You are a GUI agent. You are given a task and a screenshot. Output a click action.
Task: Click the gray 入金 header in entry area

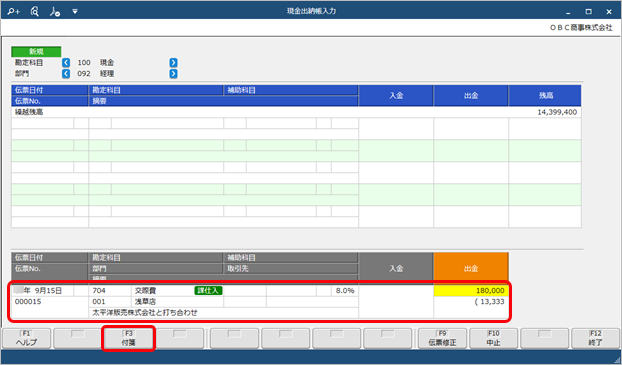click(x=396, y=269)
